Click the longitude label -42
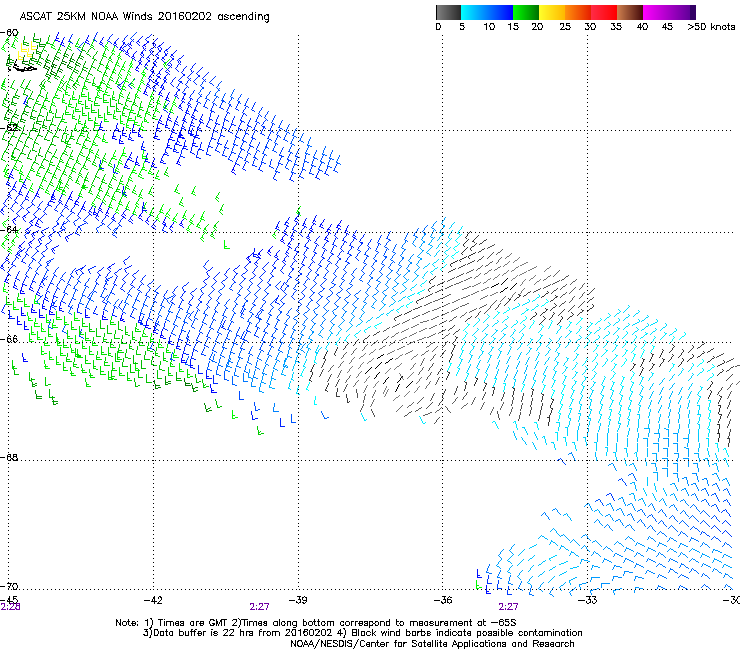Screen dimensions: 740x650 [x=153, y=600]
